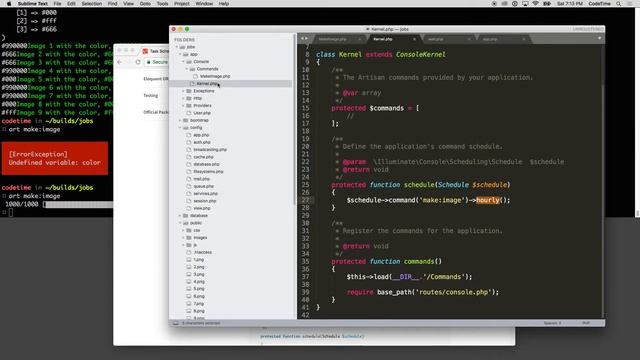Close the MakeImage.php editor tab
This screenshot has width=640, height=360.
360,39
